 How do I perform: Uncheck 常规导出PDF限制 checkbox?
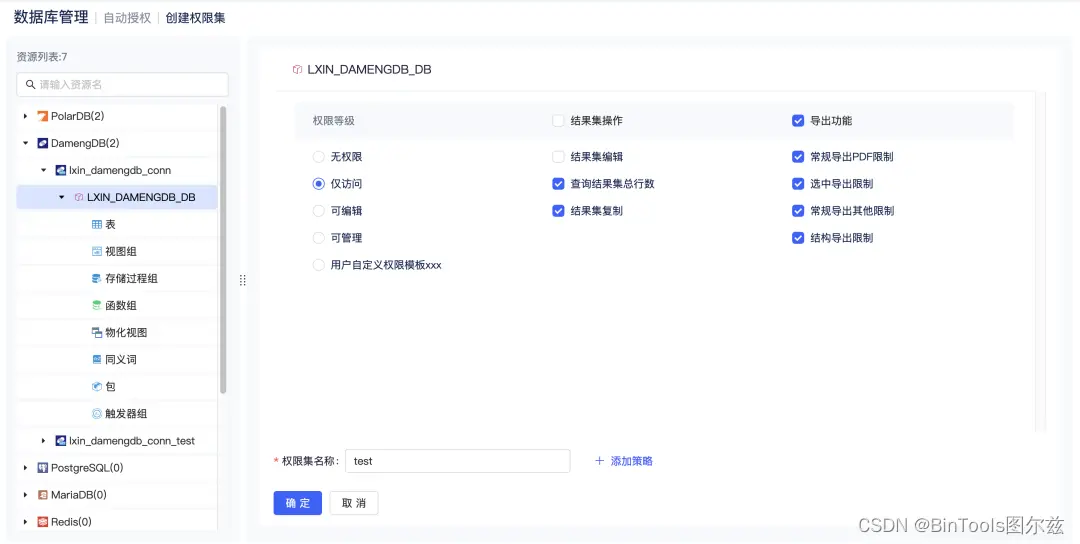coord(798,157)
